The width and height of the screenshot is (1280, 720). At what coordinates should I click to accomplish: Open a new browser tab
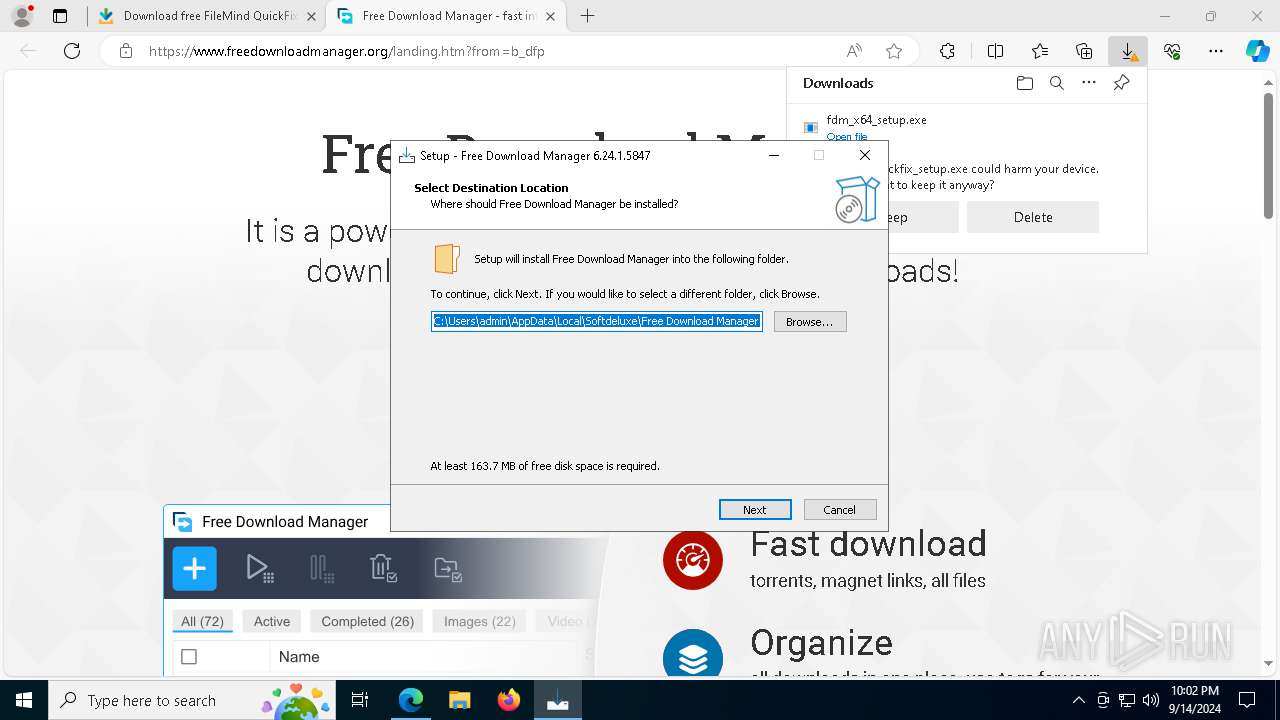tap(587, 16)
